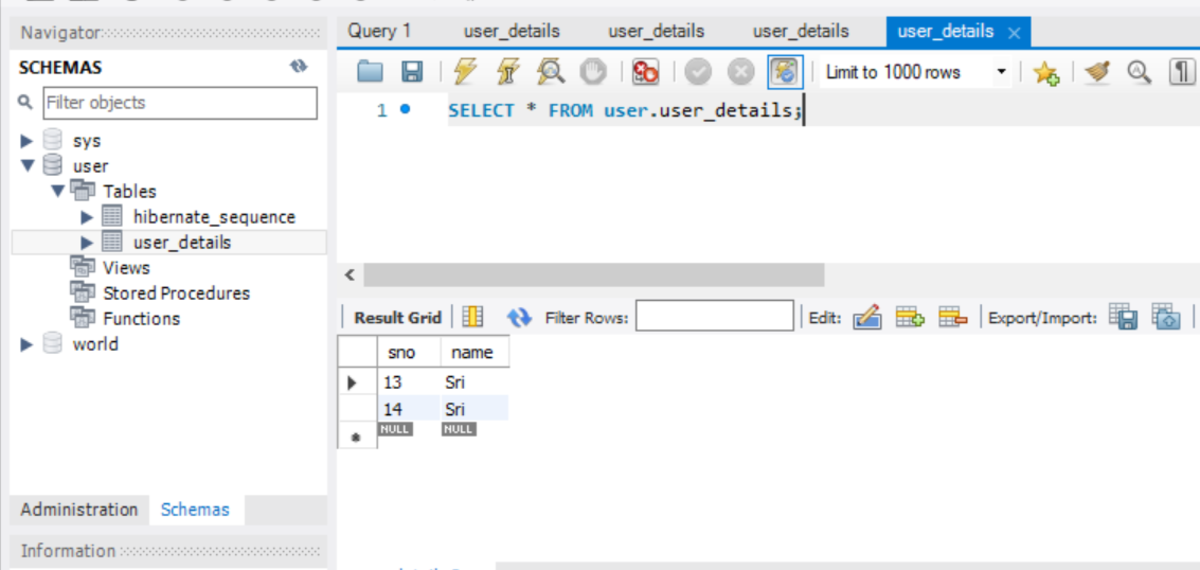The image size is (1200, 570).
Task: Collapse the user schema tree node
Action: [x=27, y=166]
